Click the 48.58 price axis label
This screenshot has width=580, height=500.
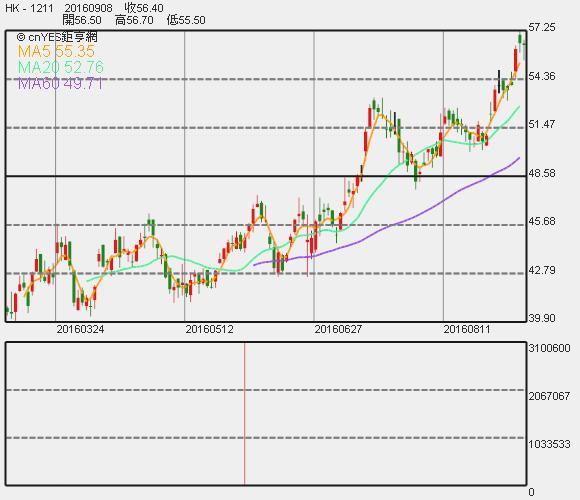pyautogui.click(x=542, y=173)
